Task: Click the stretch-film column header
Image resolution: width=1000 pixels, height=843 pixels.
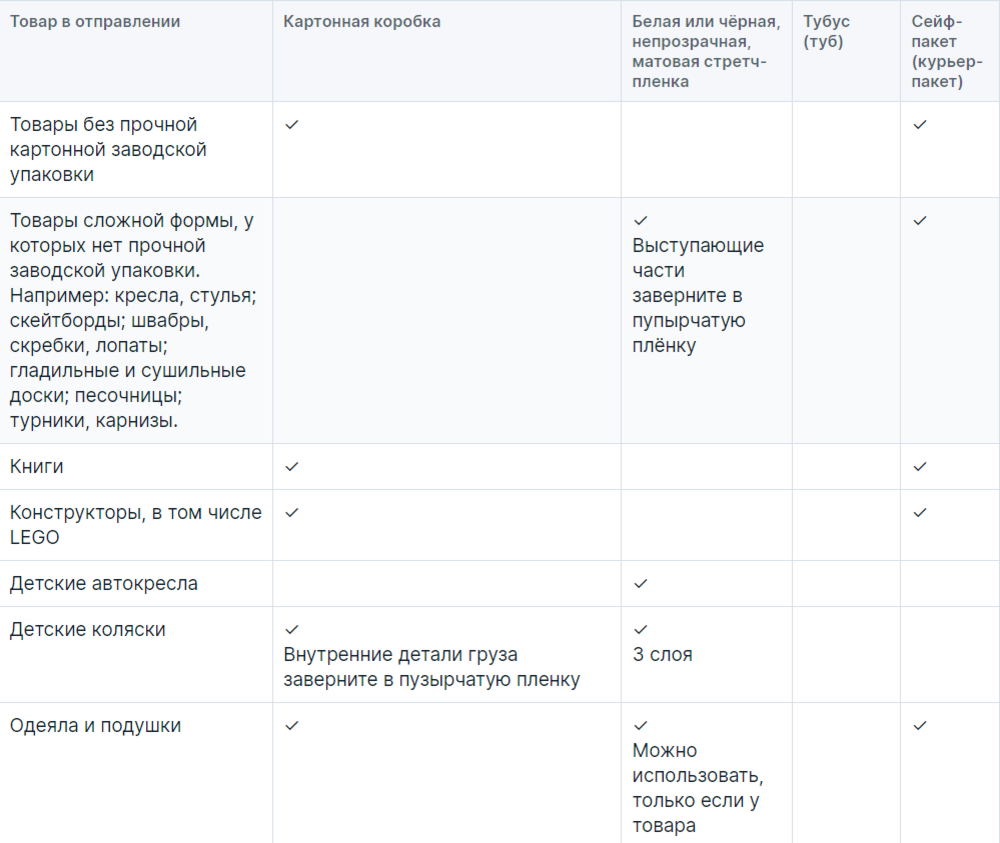Action: point(706,51)
